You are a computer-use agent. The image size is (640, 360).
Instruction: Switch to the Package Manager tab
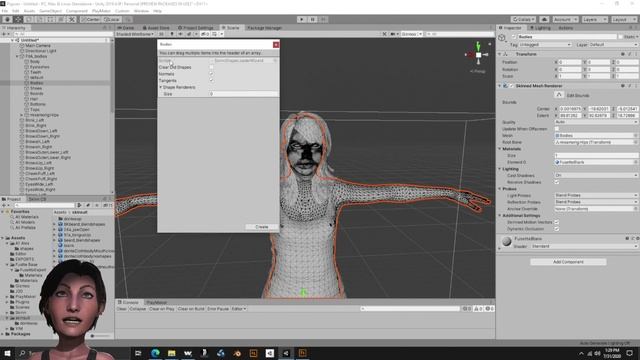click(x=264, y=28)
